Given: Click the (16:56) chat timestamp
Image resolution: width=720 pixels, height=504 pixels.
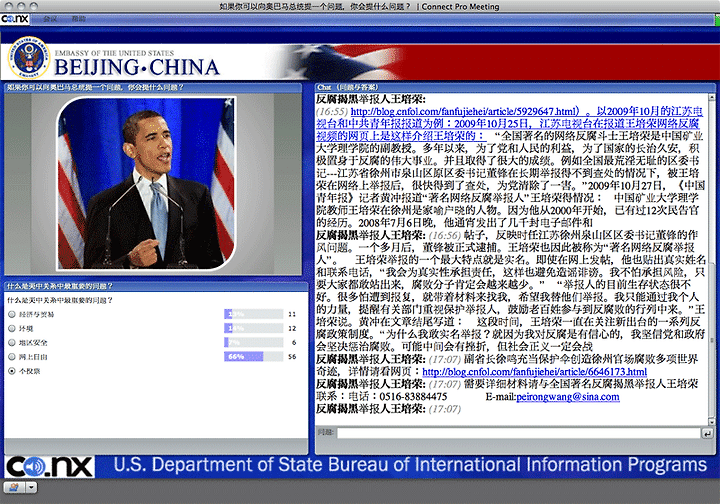Looking at the screenshot, I should click(x=444, y=235).
